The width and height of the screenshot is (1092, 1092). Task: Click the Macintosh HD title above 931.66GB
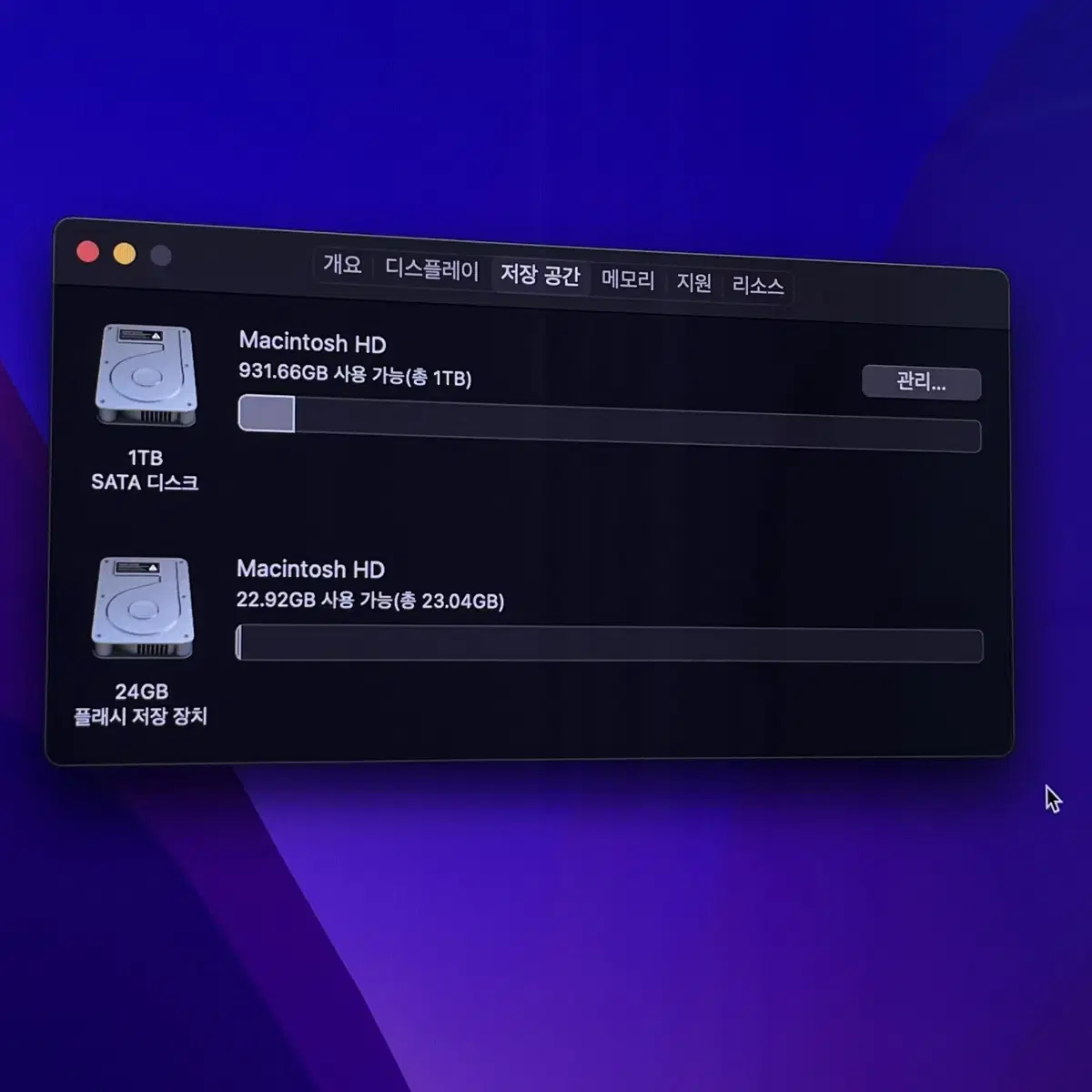312,343
